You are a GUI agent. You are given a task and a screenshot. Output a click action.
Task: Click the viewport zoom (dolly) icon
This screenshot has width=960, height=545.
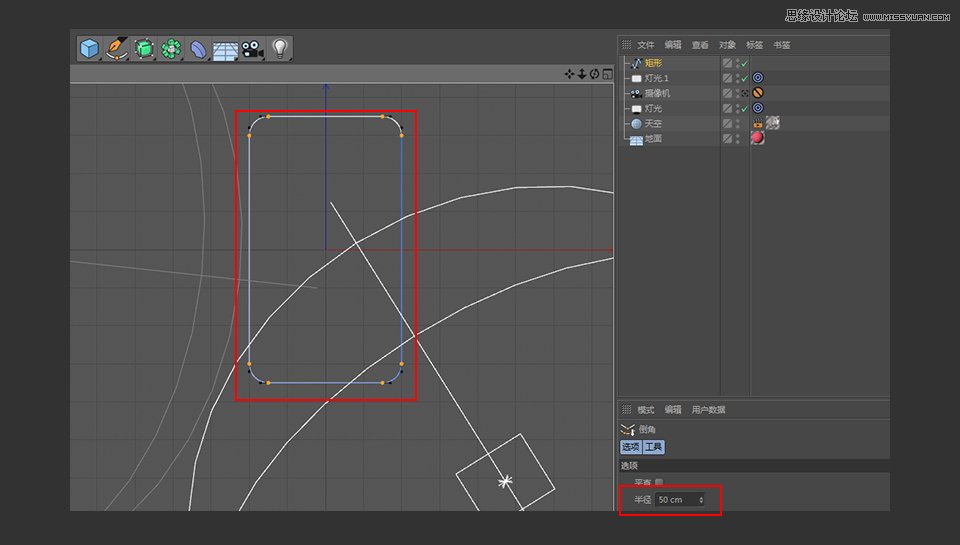click(x=582, y=74)
